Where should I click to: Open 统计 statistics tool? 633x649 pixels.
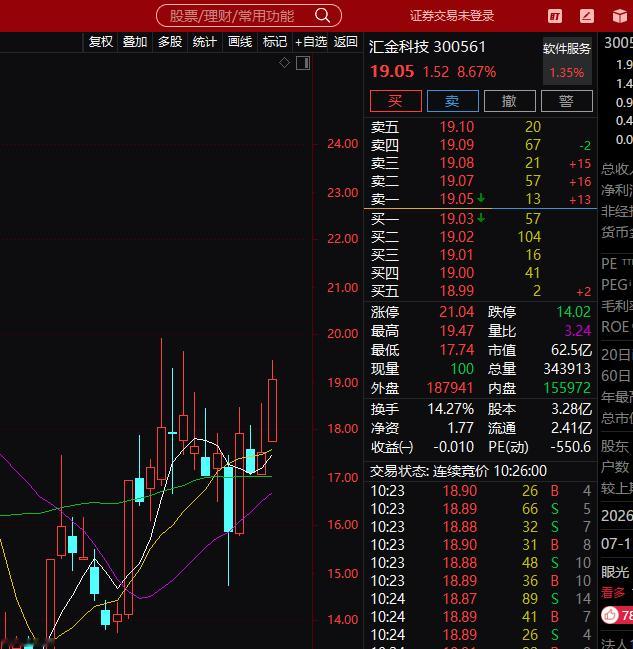[205, 42]
